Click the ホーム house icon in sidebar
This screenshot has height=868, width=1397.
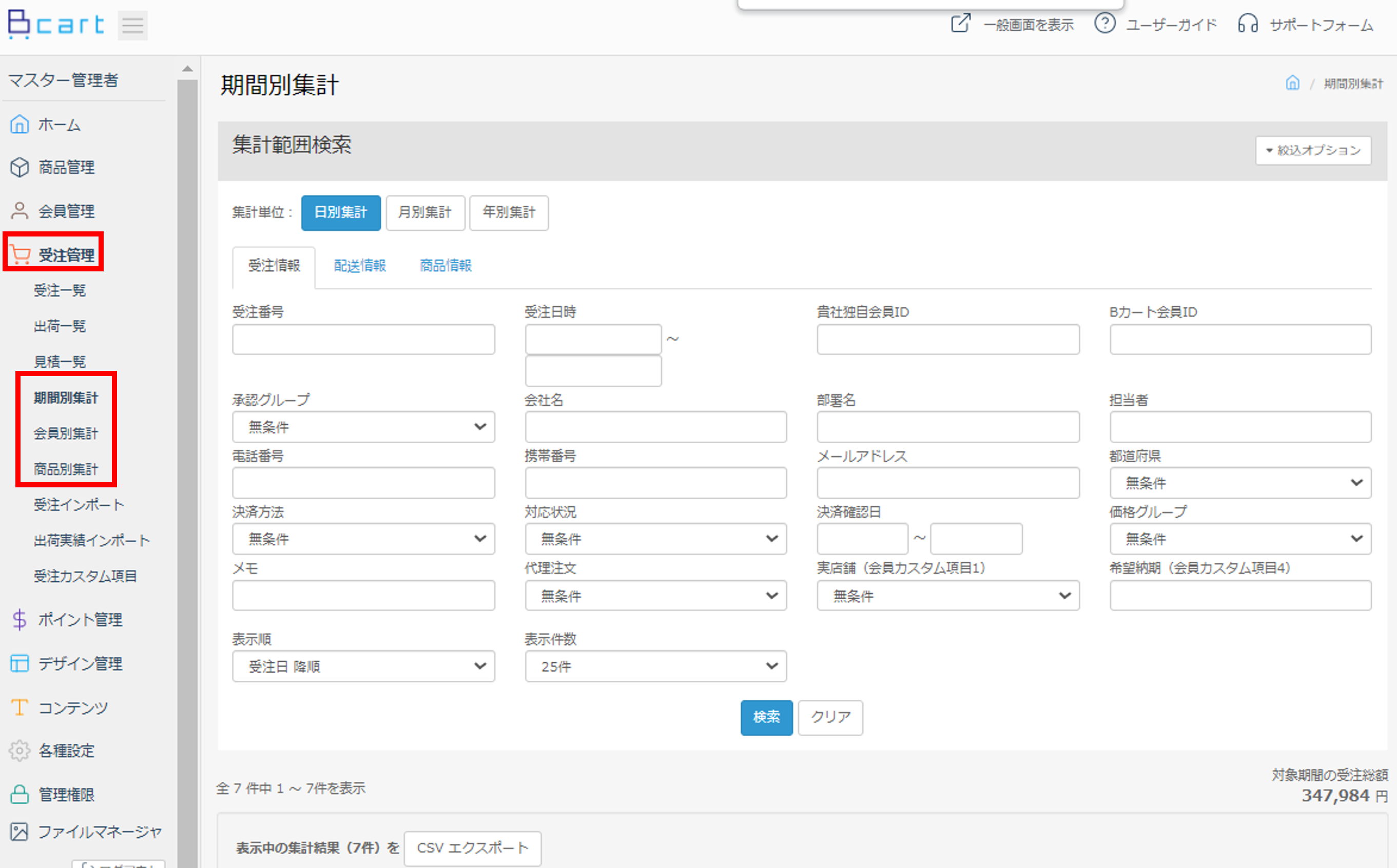20,124
